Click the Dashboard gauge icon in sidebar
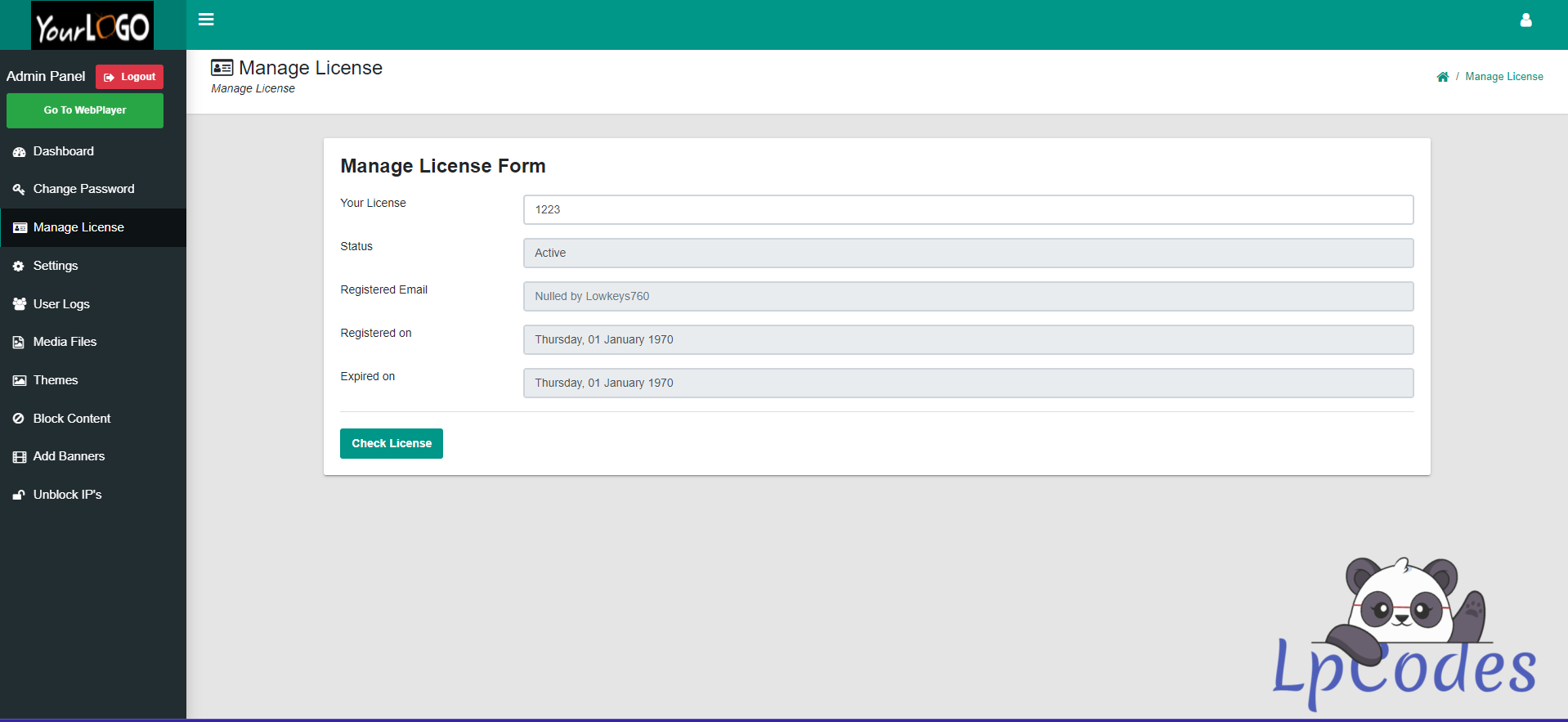This screenshot has height=722, width=1568. point(19,152)
